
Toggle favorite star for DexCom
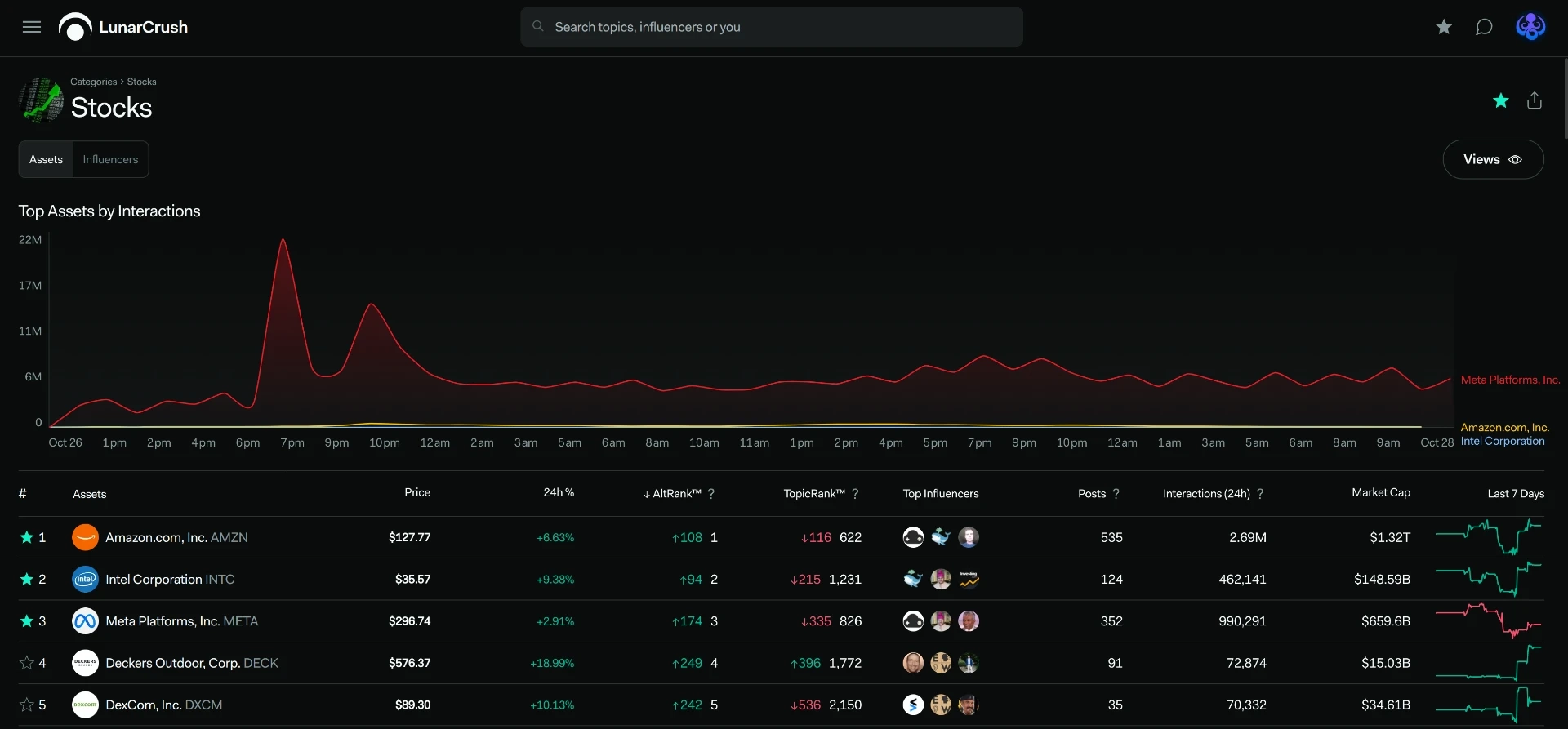tap(27, 705)
